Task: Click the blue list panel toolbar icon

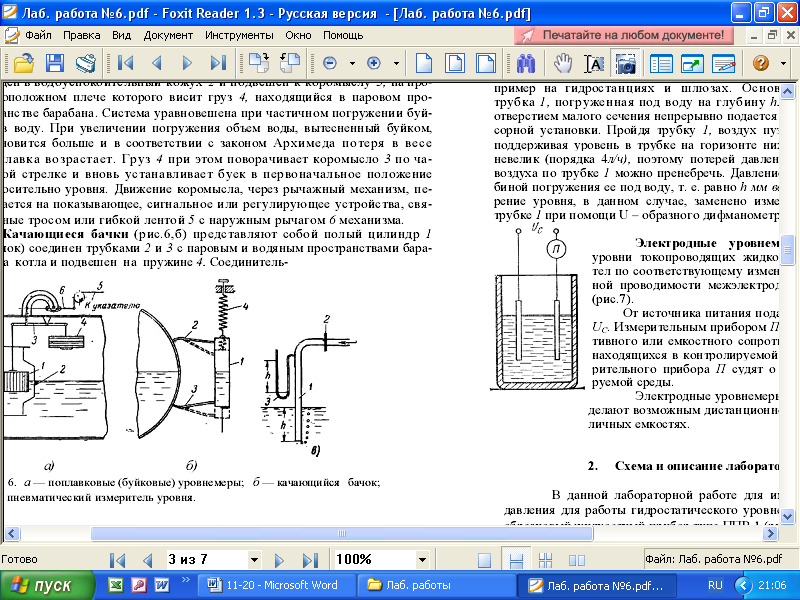Action: [x=661, y=63]
